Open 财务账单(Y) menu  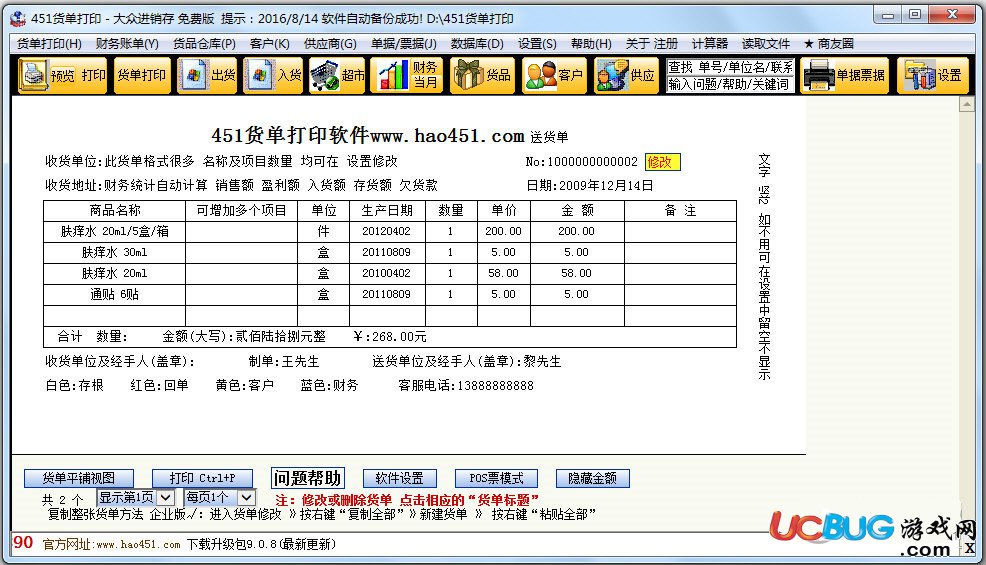[127, 43]
